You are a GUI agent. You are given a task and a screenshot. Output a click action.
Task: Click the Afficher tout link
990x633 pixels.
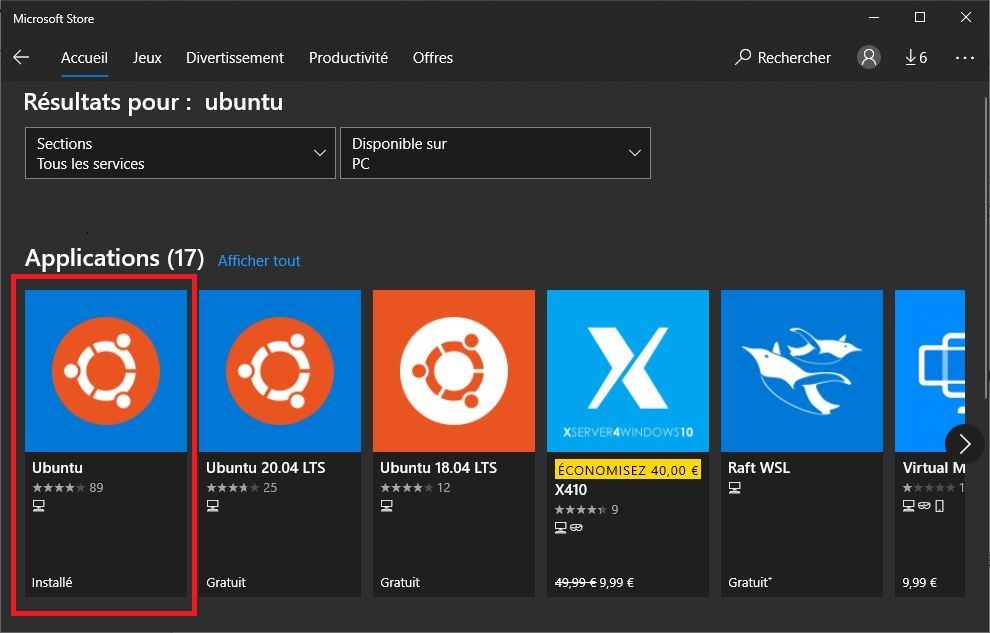[x=259, y=261]
